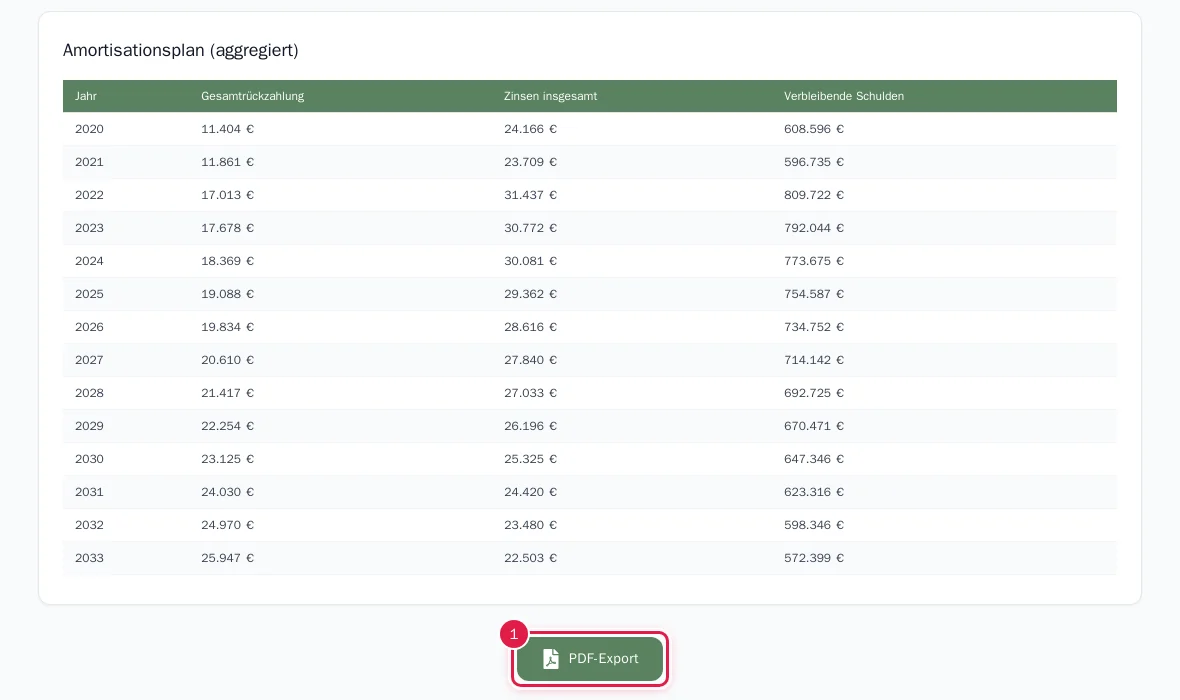Click interest value 30.081 €
The width and height of the screenshot is (1180, 700).
tap(531, 261)
